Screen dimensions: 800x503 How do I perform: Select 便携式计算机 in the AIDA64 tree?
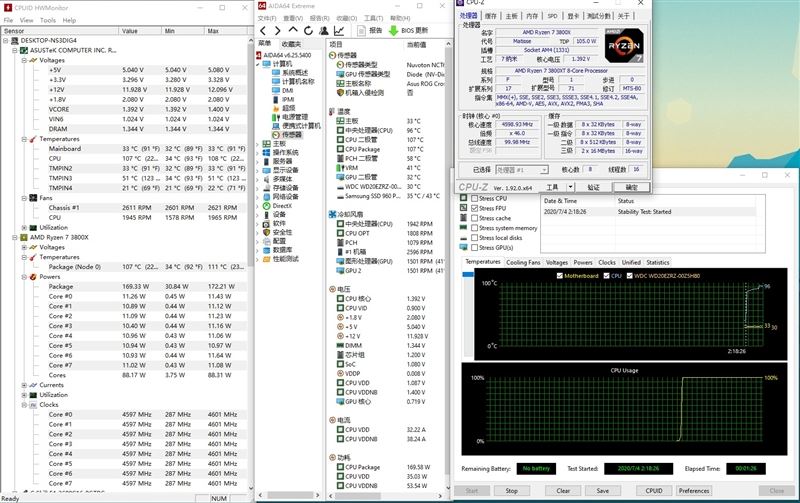[301, 125]
